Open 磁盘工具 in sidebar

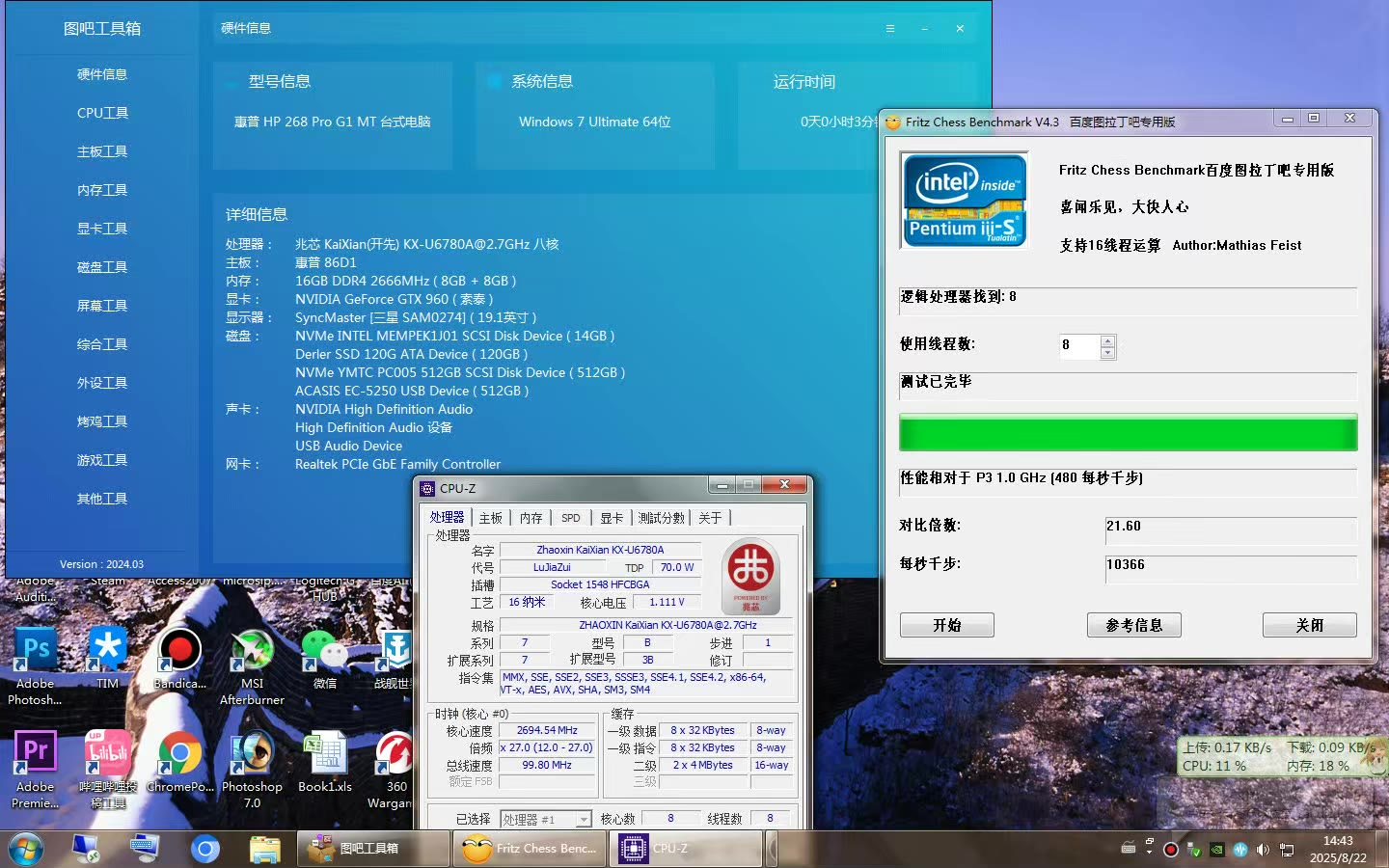tap(102, 267)
